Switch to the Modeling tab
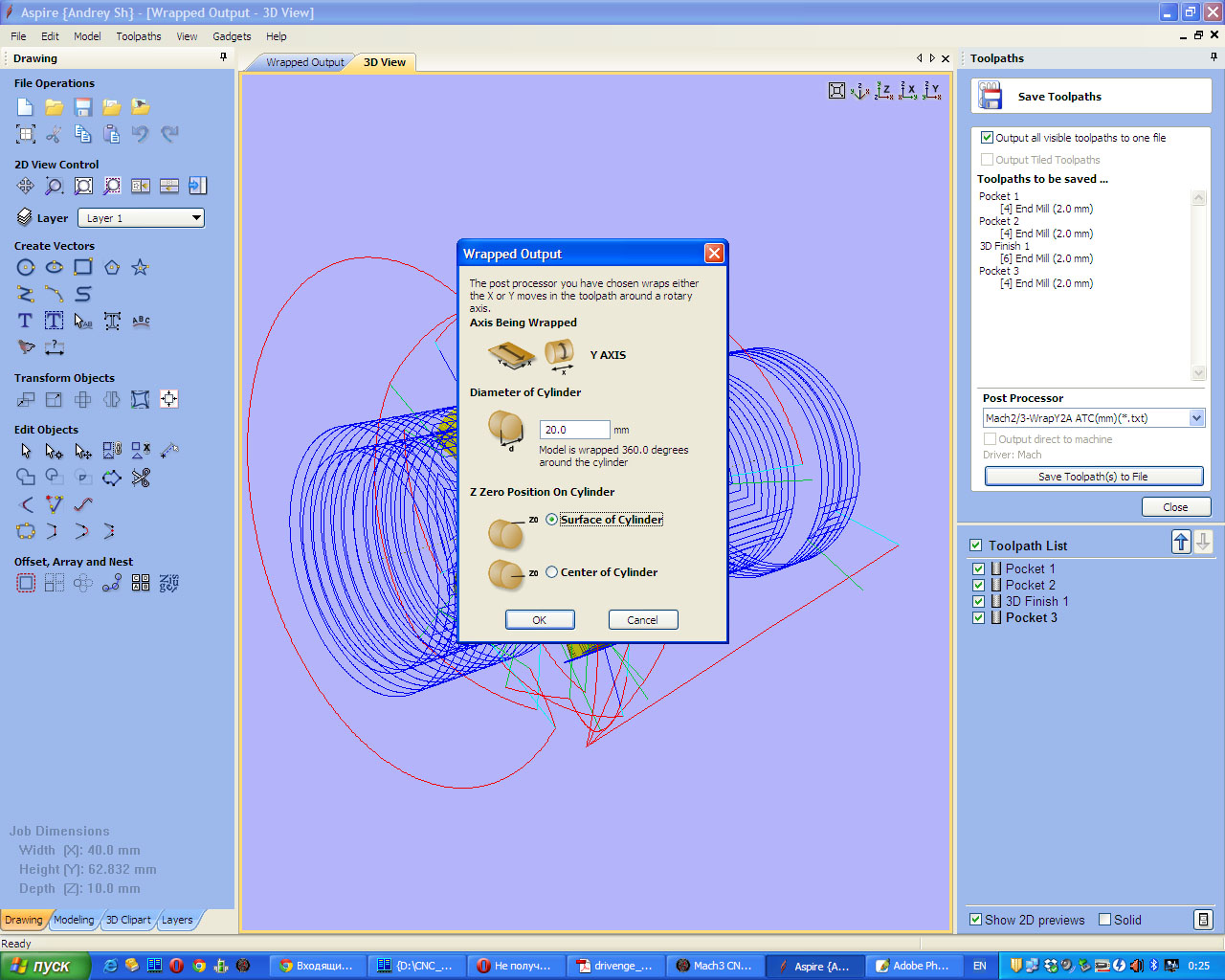 [x=74, y=920]
